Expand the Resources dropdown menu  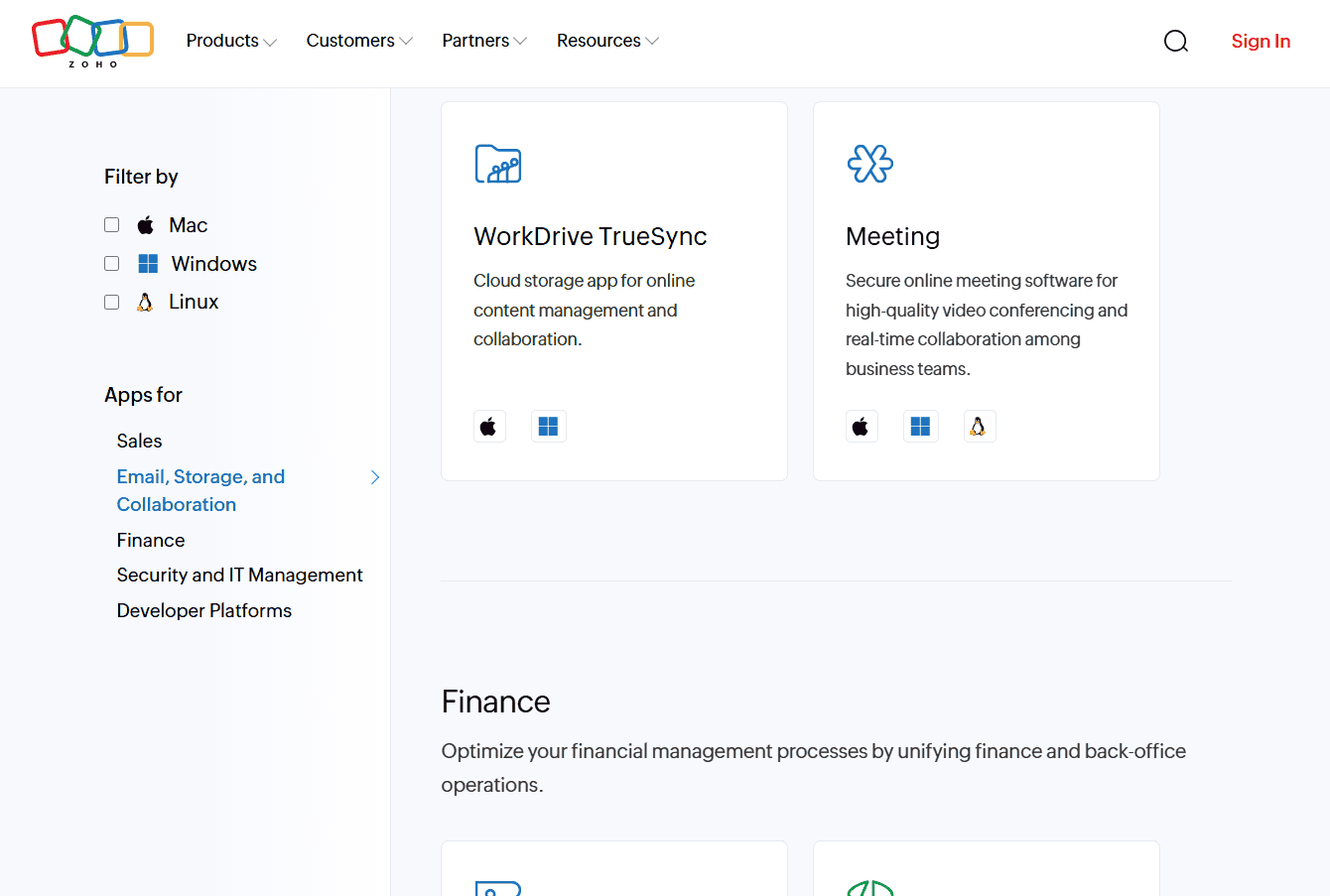point(607,41)
